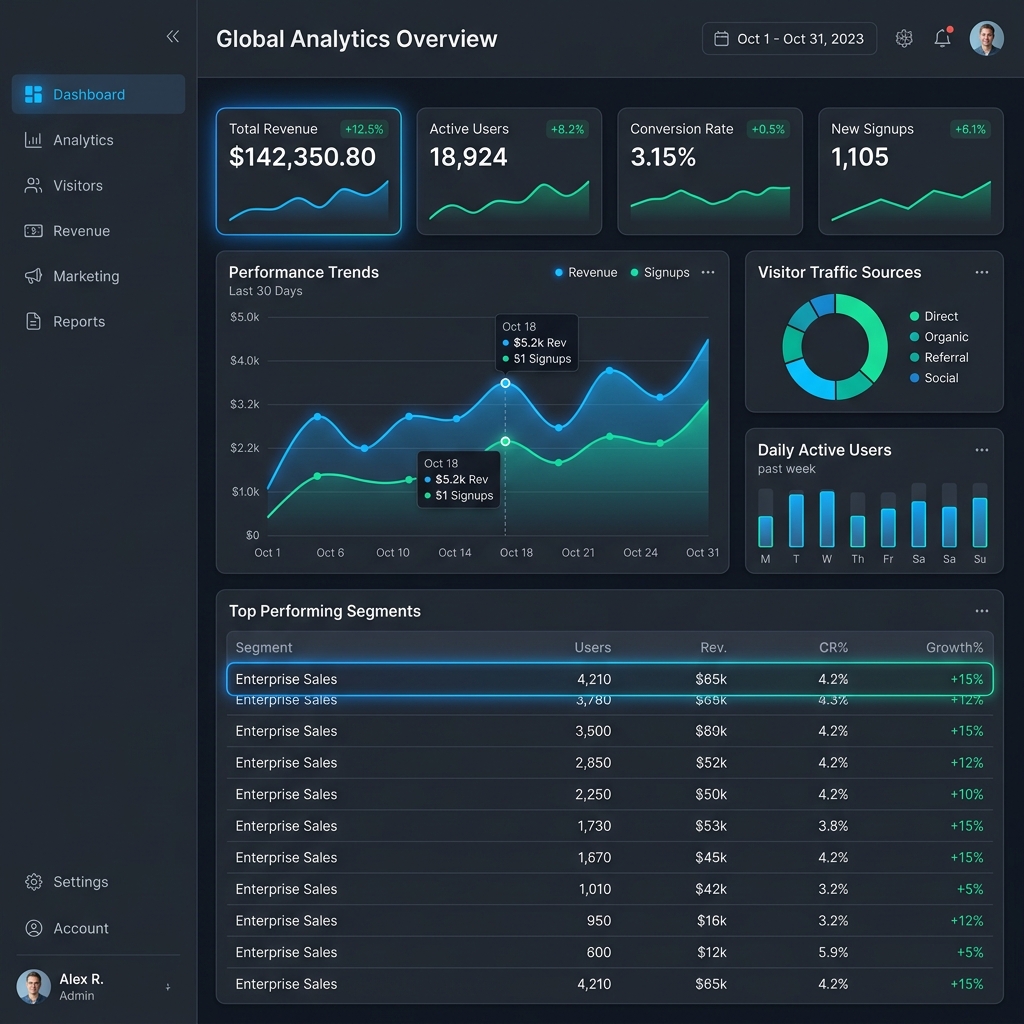Click the +10% growth cell

(967, 794)
